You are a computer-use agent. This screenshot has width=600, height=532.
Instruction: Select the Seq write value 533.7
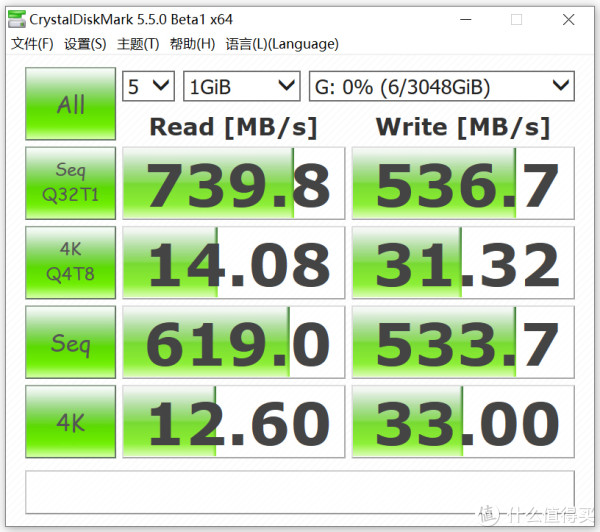pos(463,342)
